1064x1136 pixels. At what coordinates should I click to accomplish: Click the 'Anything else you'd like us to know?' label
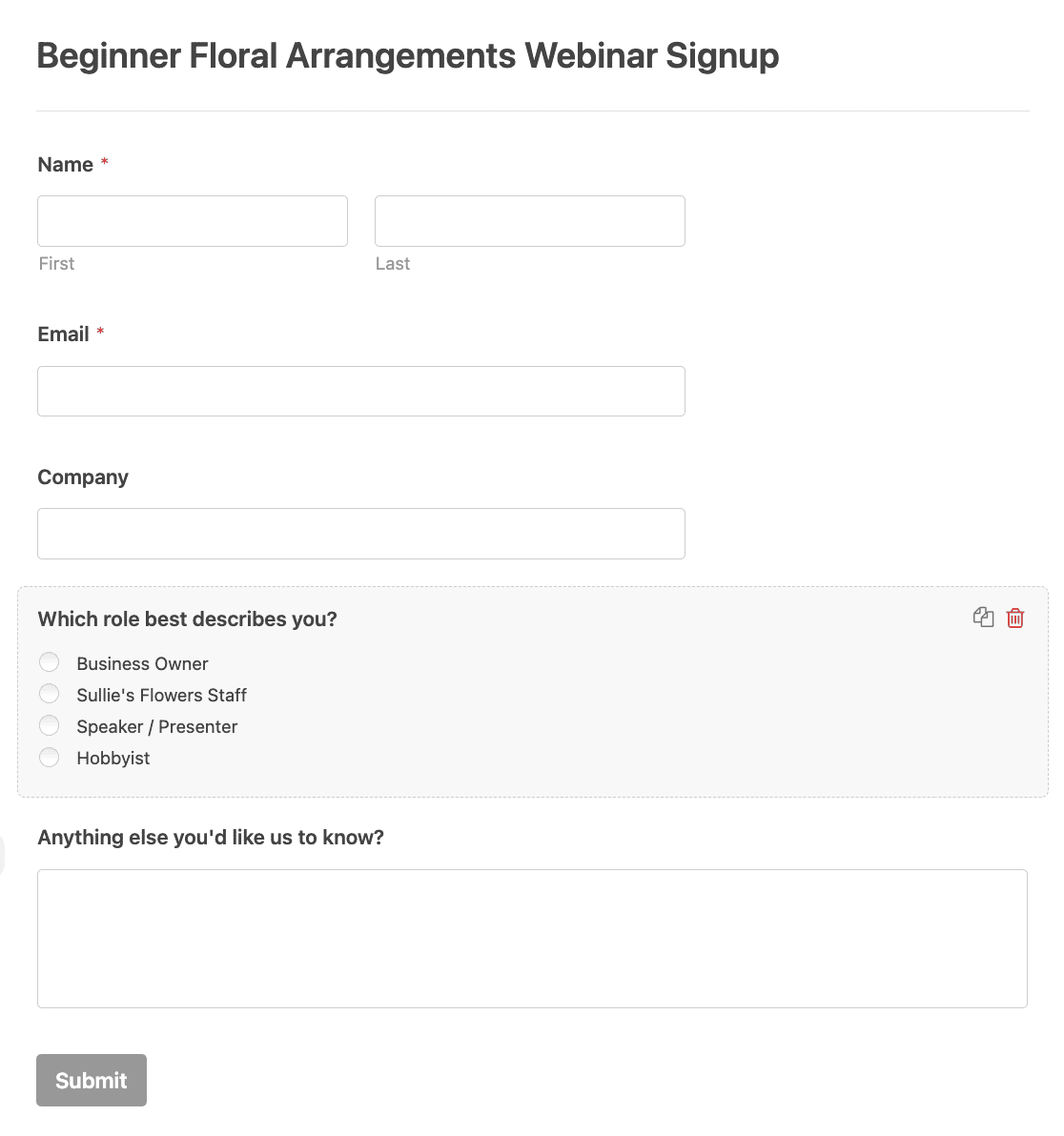point(210,838)
